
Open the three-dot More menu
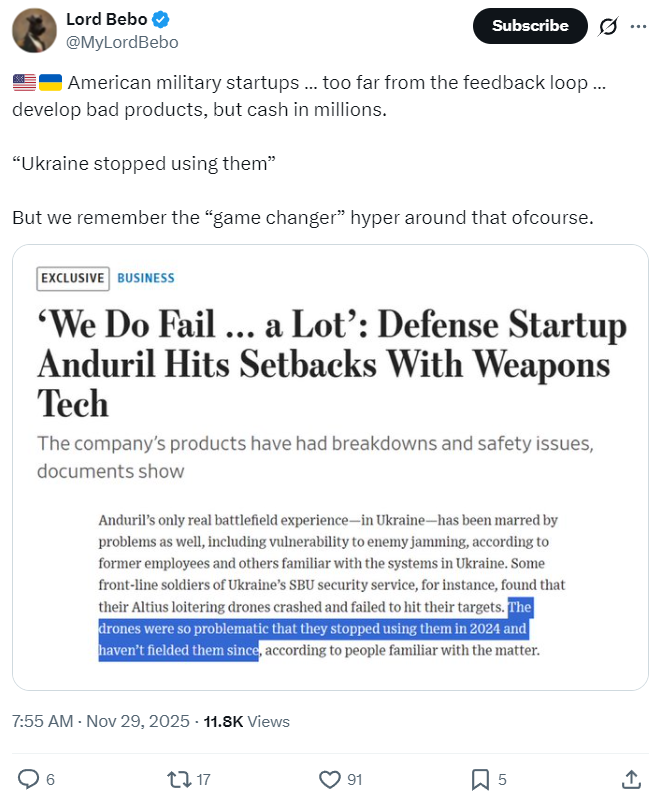(638, 26)
